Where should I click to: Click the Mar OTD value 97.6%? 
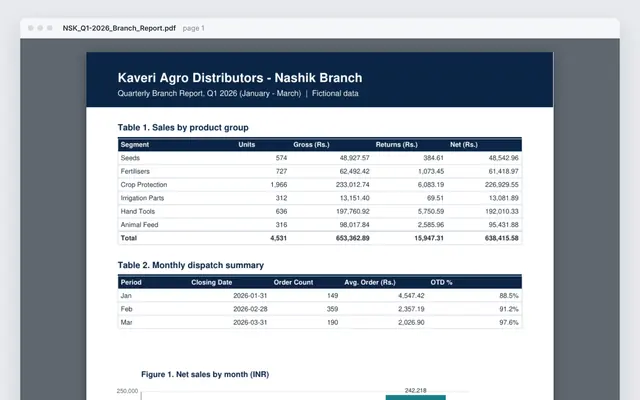509,322
